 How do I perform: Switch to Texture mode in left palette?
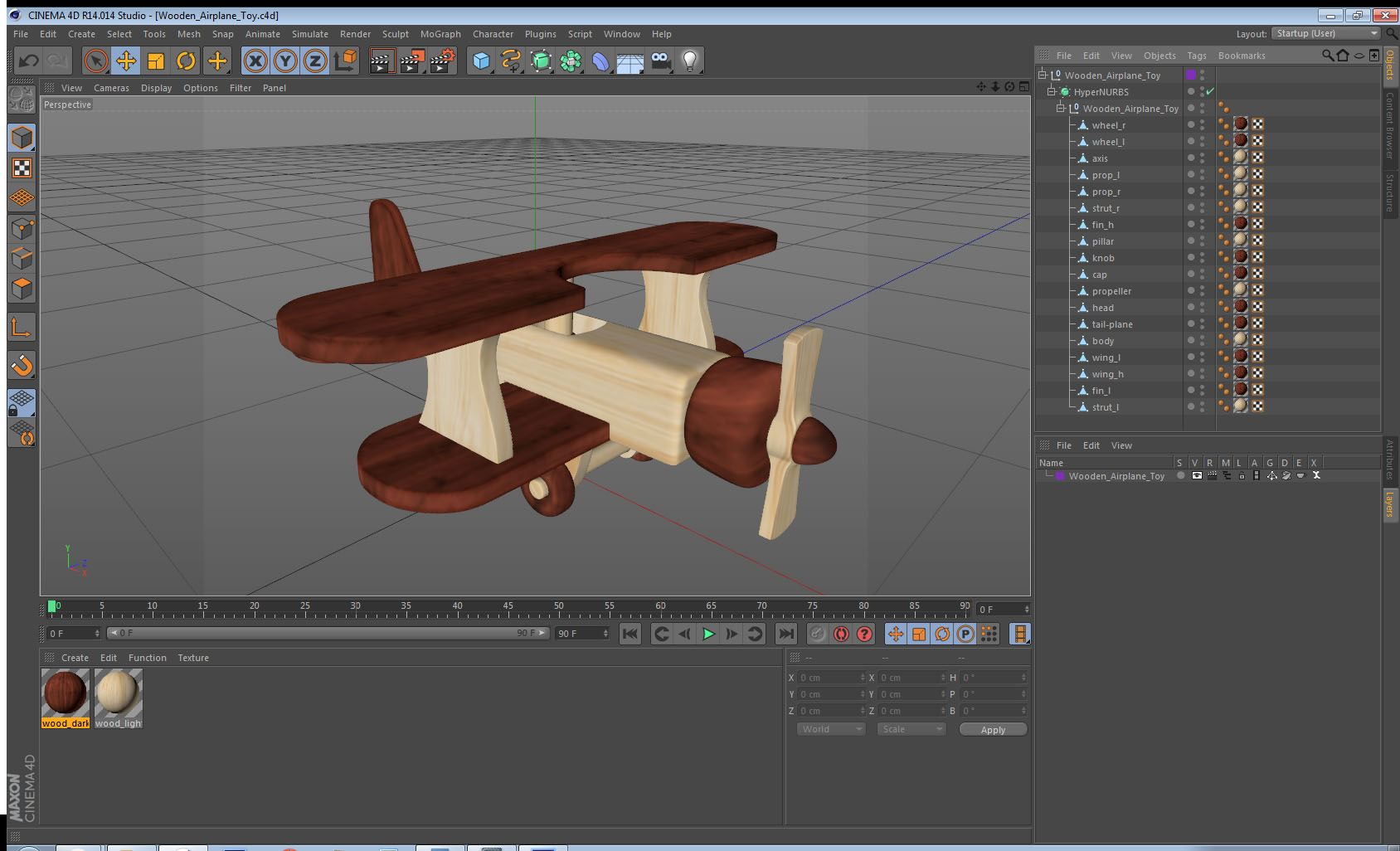click(x=22, y=168)
